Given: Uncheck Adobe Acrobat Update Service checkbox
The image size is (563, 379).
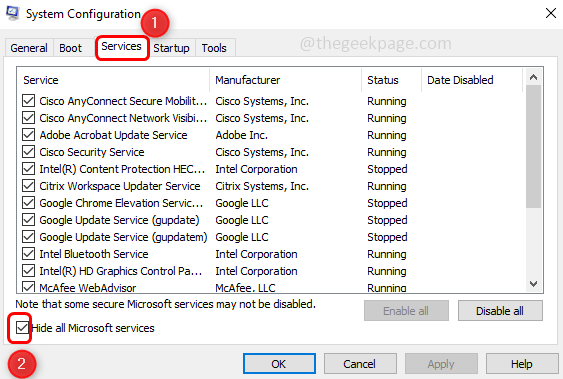Looking at the screenshot, I should (28, 135).
